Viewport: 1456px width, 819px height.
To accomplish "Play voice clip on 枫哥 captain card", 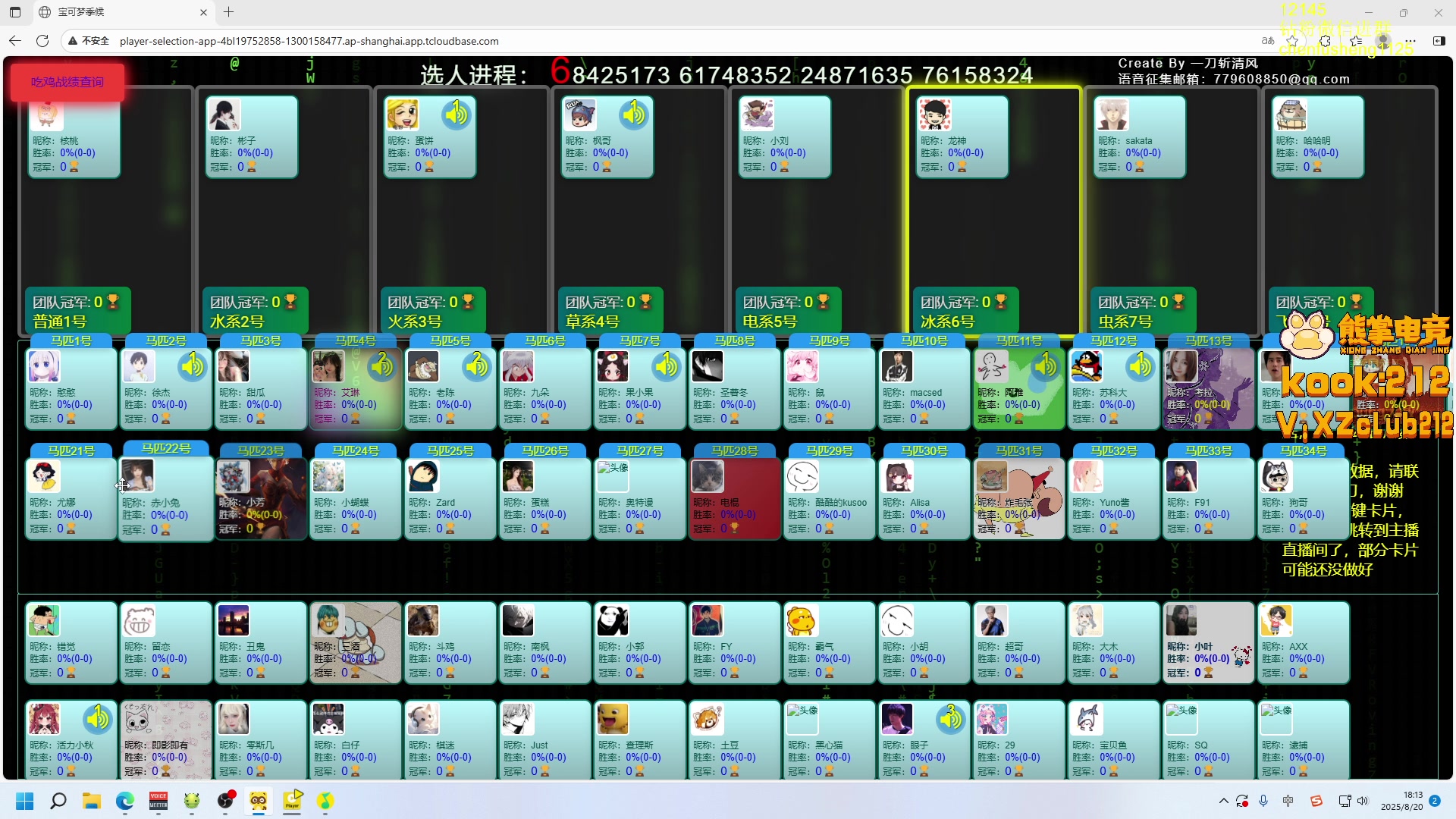I will 633,115.
